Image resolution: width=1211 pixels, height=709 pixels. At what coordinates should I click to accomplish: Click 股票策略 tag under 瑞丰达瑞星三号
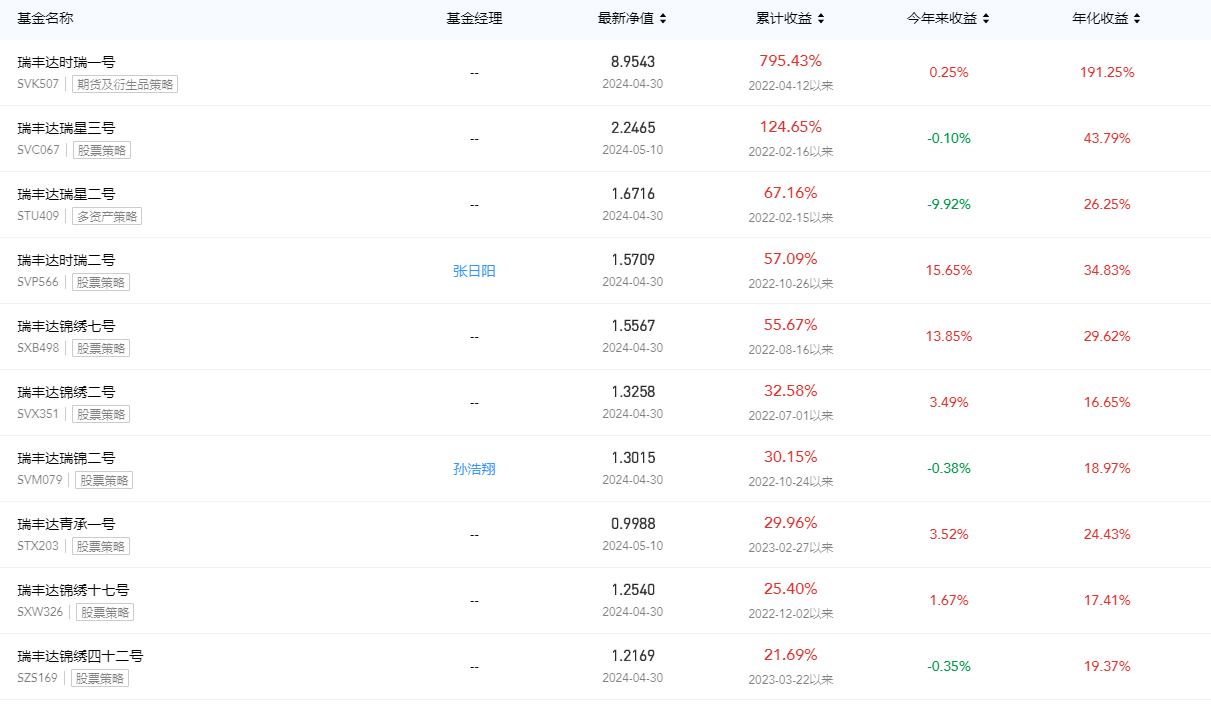click(x=104, y=150)
